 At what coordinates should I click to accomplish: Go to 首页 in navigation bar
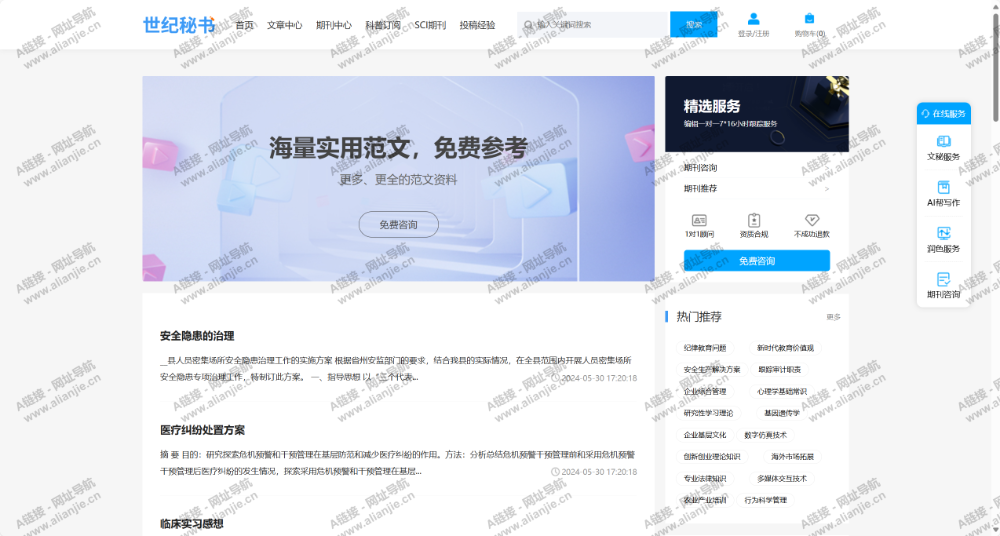pos(244,25)
